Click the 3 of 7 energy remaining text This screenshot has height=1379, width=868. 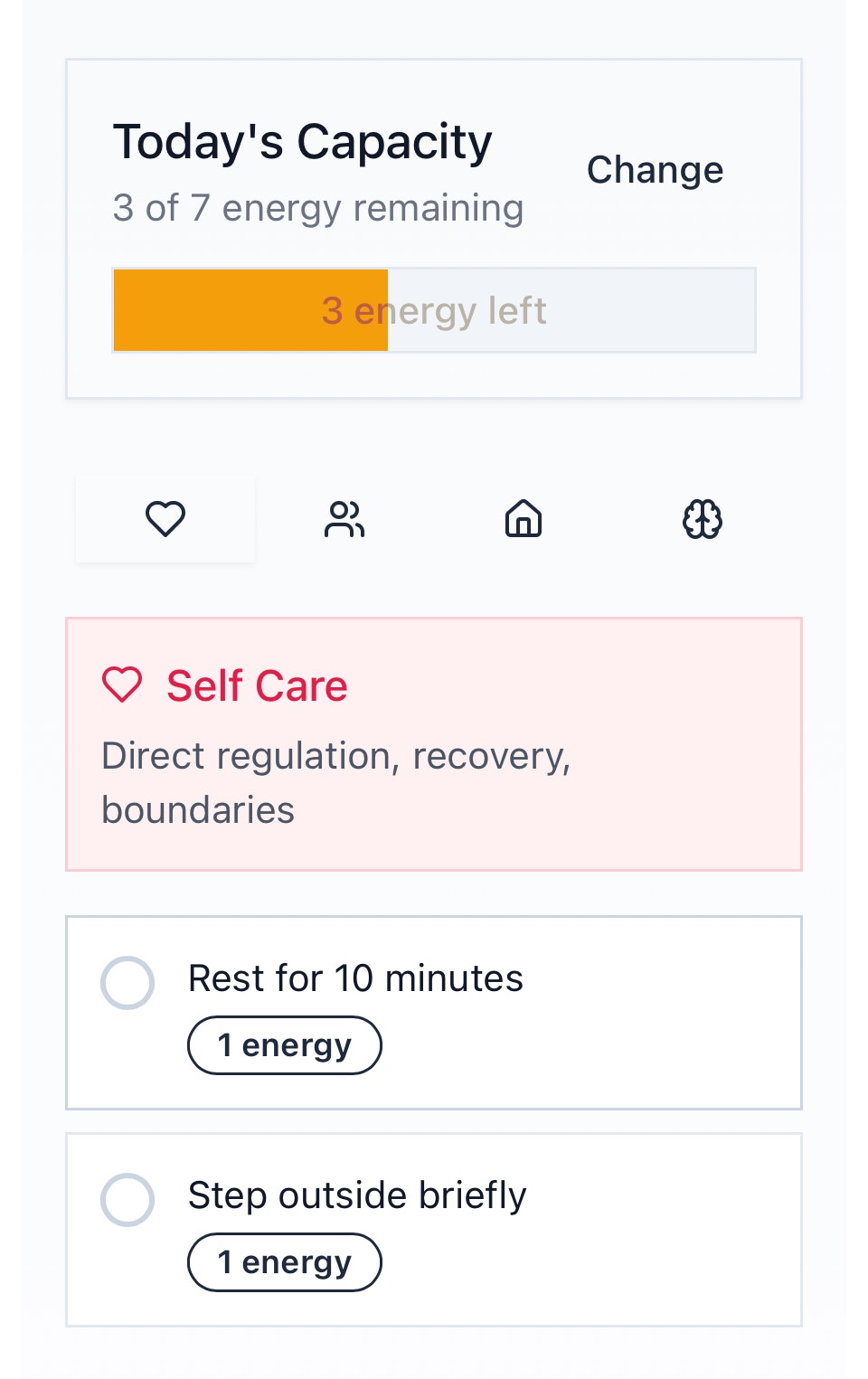click(x=318, y=208)
